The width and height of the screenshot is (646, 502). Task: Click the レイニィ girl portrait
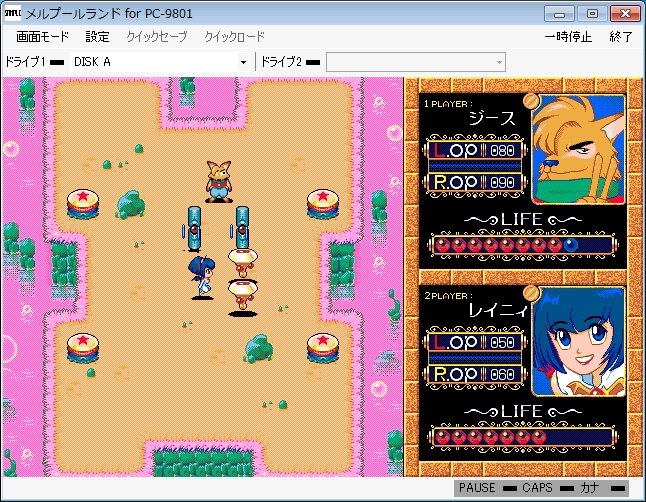(x=578, y=342)
